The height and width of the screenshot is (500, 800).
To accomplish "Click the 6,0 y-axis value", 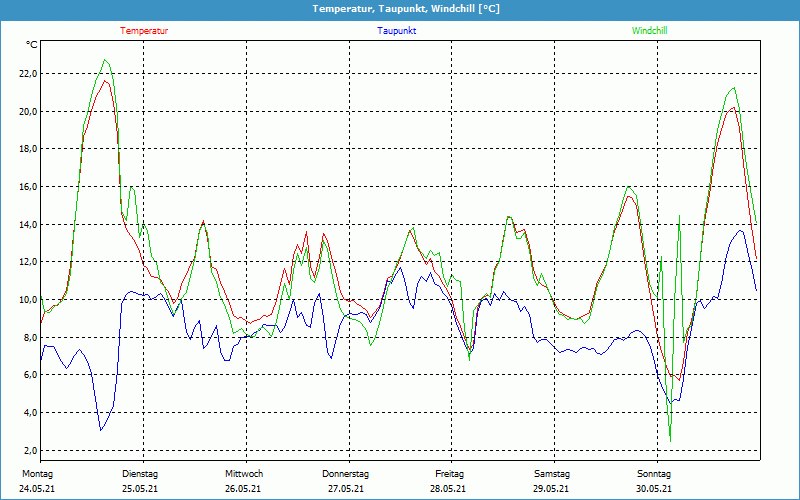I will [30, 375].
